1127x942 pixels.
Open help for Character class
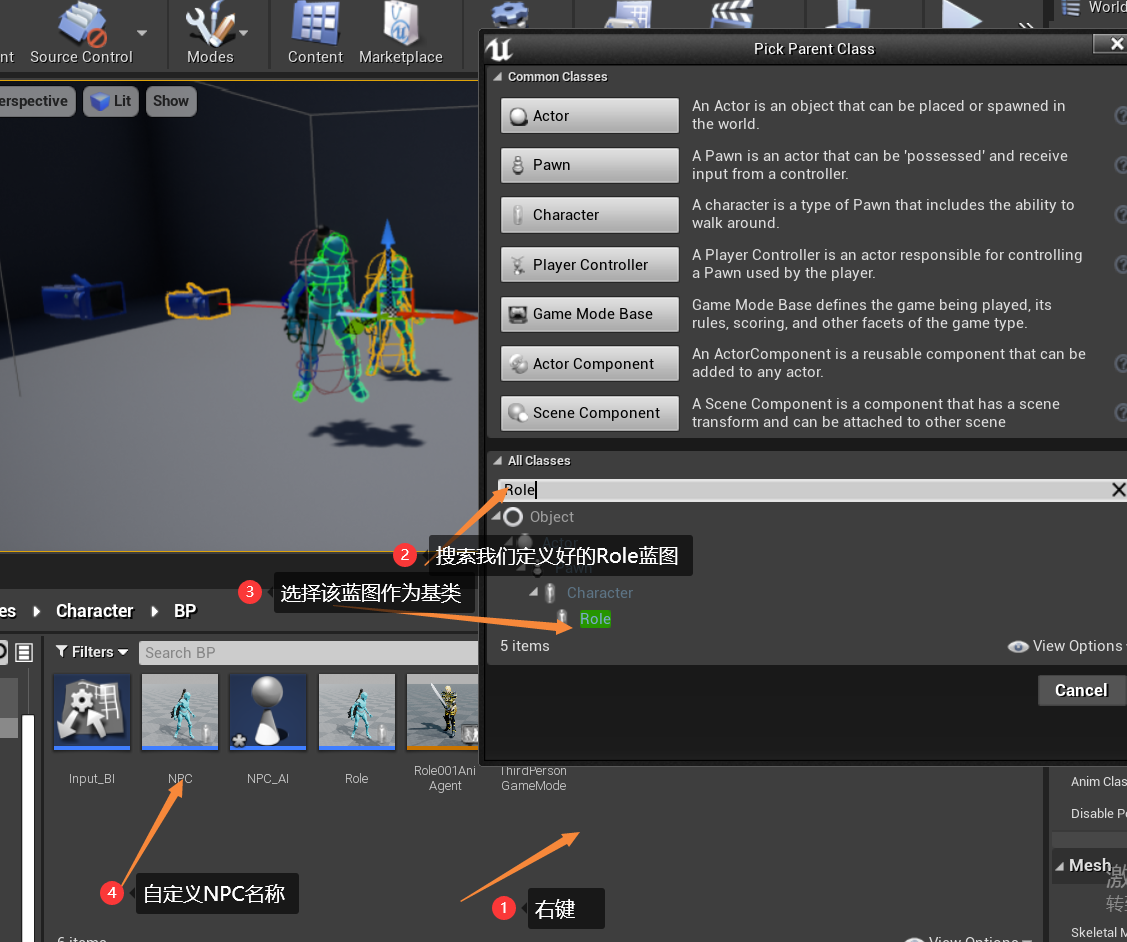pos(1121,215)
